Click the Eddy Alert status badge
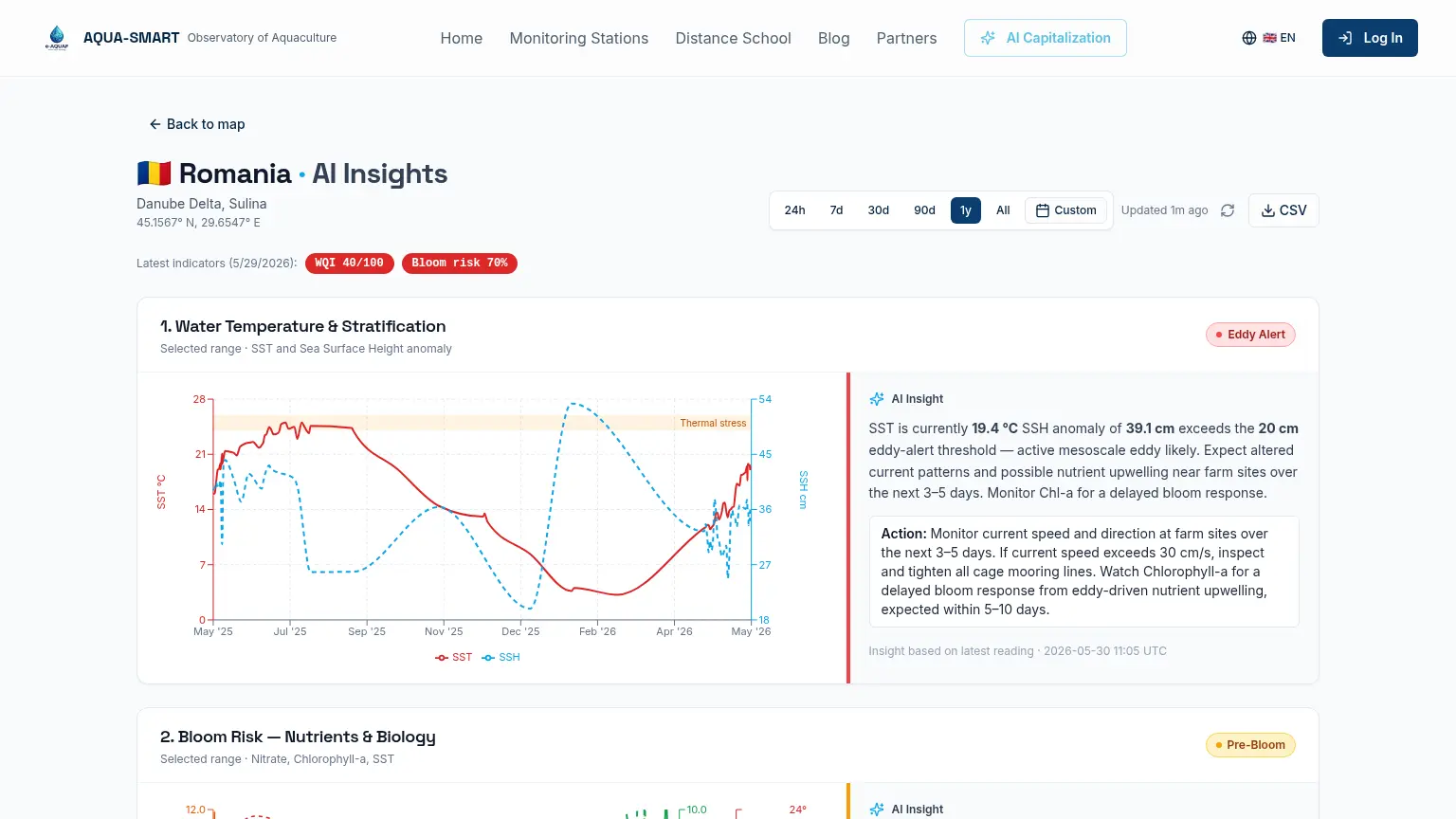1456x819 pixels. click(x=1250, y=335)
